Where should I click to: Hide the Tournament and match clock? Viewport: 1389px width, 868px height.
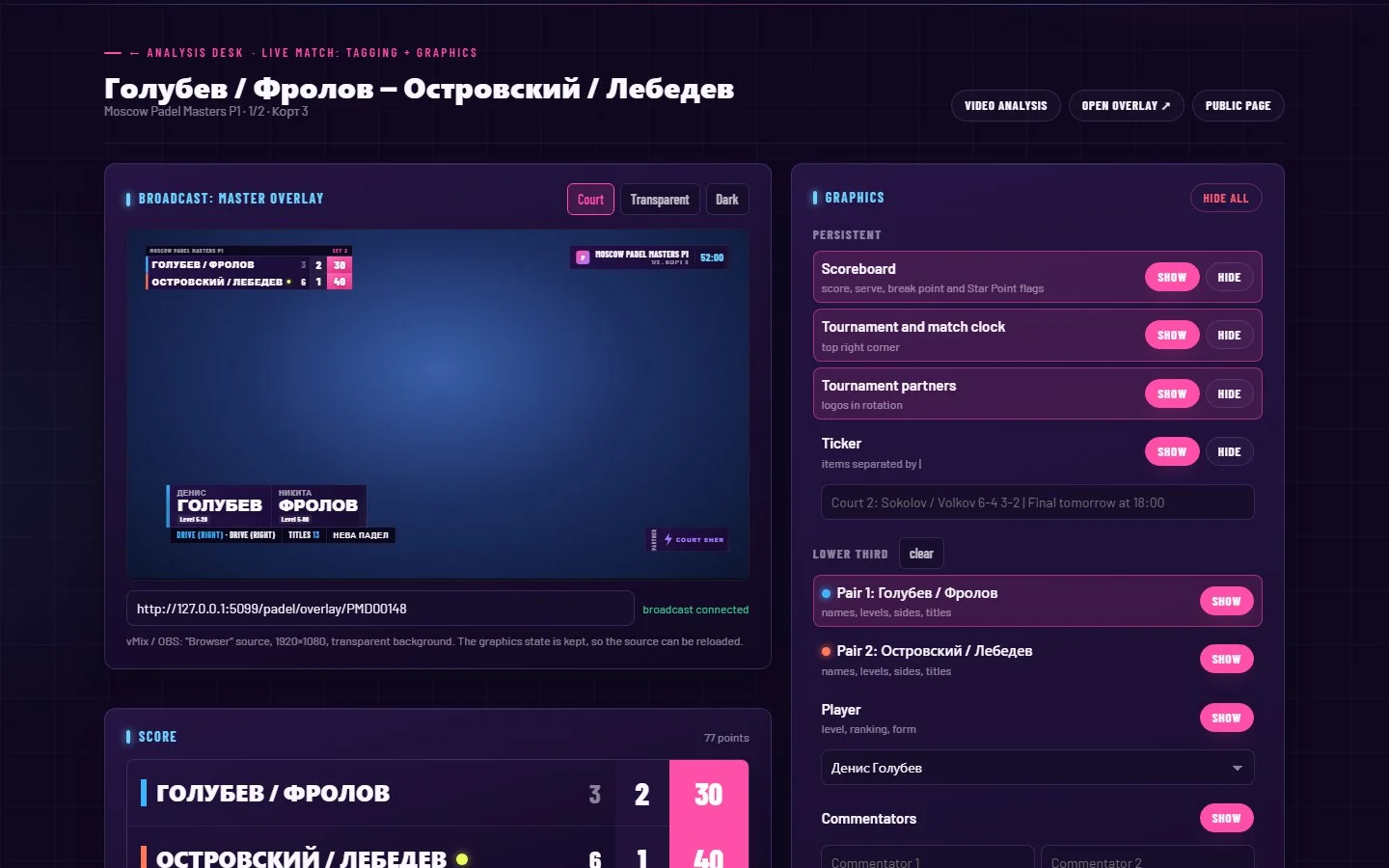pyautogui.click(x=1229, y=335)
